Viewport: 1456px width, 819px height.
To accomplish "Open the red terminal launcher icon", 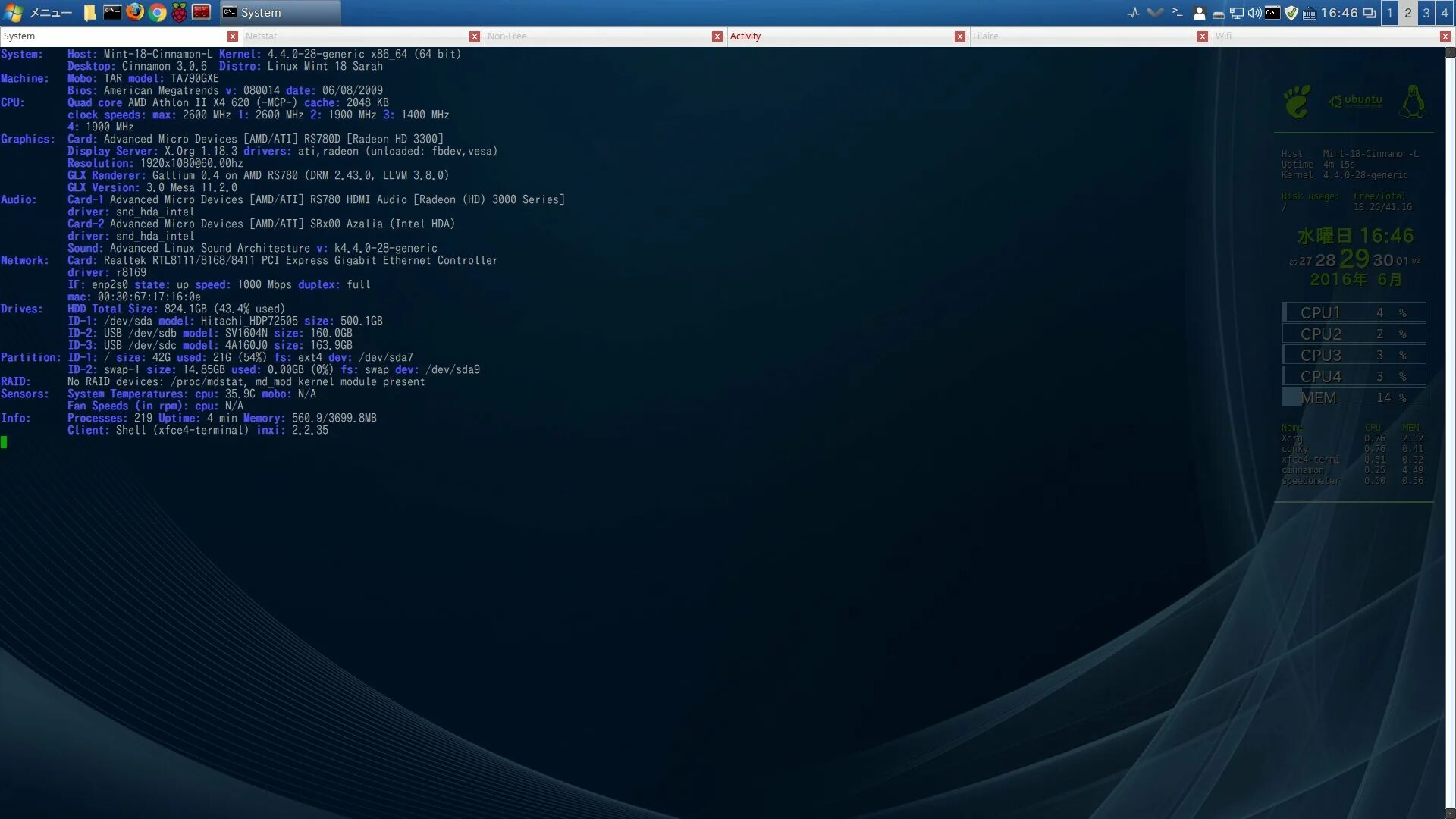I will pos(201,12).
